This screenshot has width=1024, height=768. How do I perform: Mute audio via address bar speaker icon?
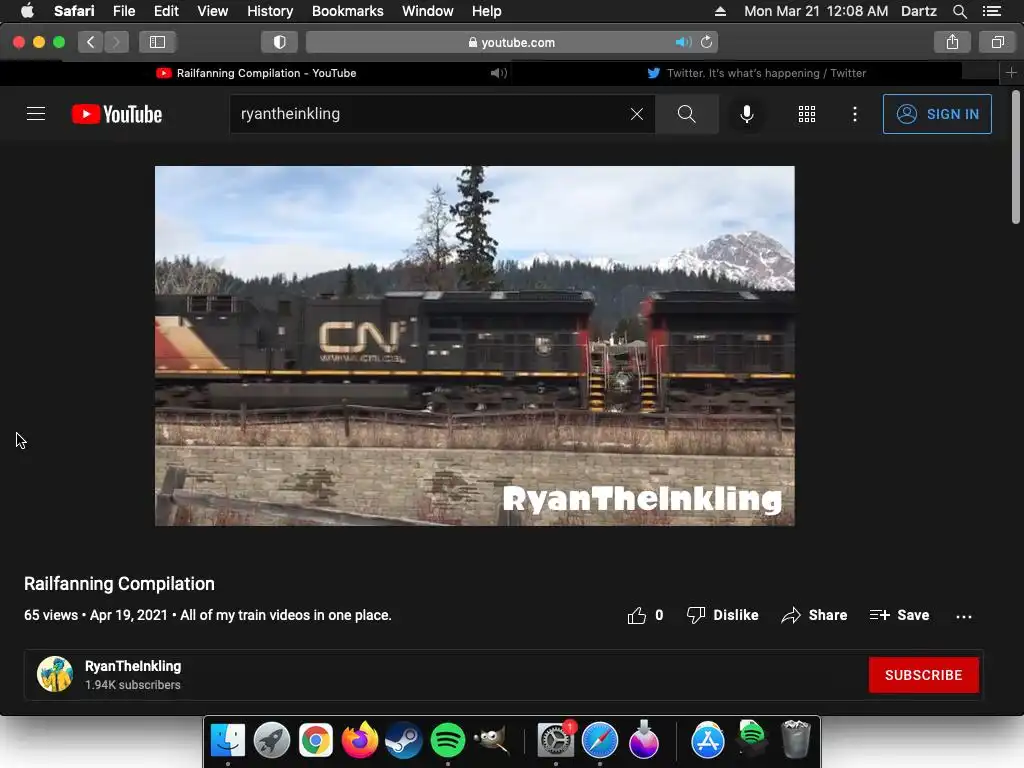[x=683, y=42]
